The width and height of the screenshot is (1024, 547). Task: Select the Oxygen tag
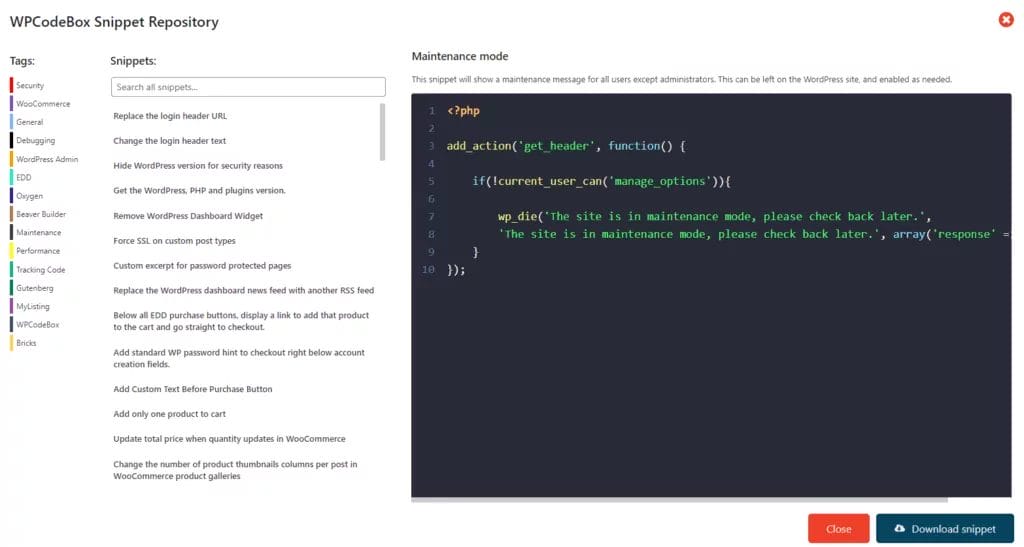click(x=29, y=196)
